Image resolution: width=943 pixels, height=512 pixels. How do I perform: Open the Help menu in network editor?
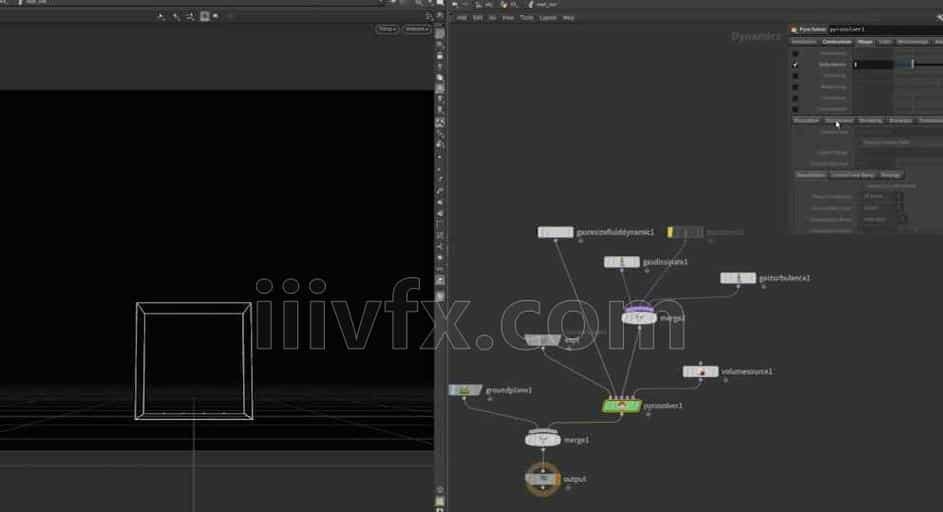(x=568, y=18)
